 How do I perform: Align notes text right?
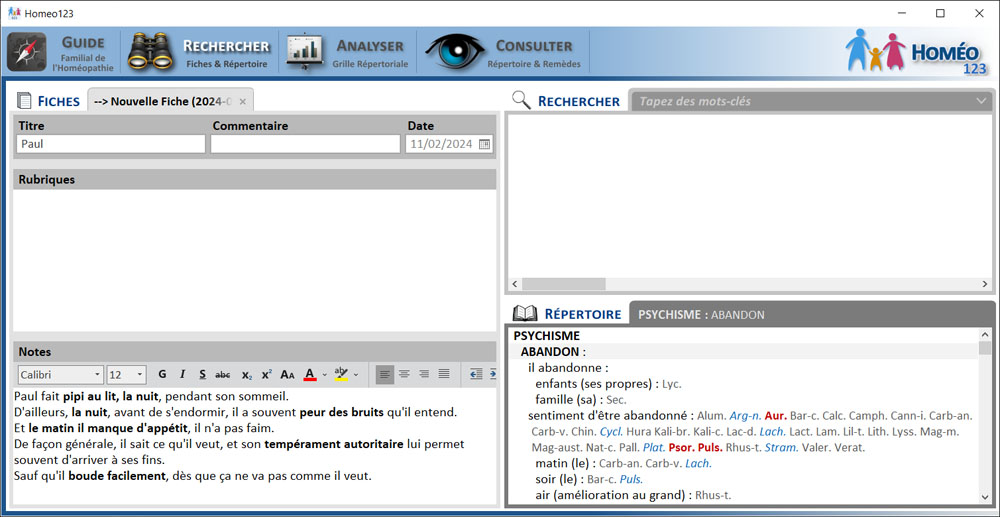click(424, 374)
